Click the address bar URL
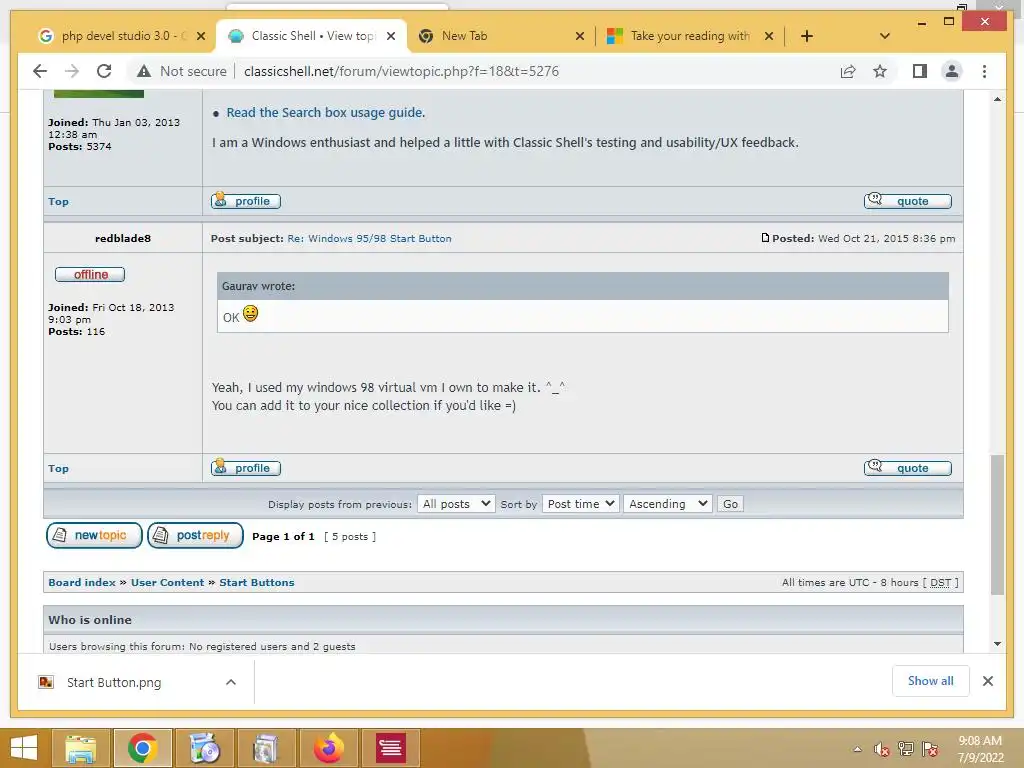The height and width of the screenshot is (768, 1024). [x=401, y=71]
